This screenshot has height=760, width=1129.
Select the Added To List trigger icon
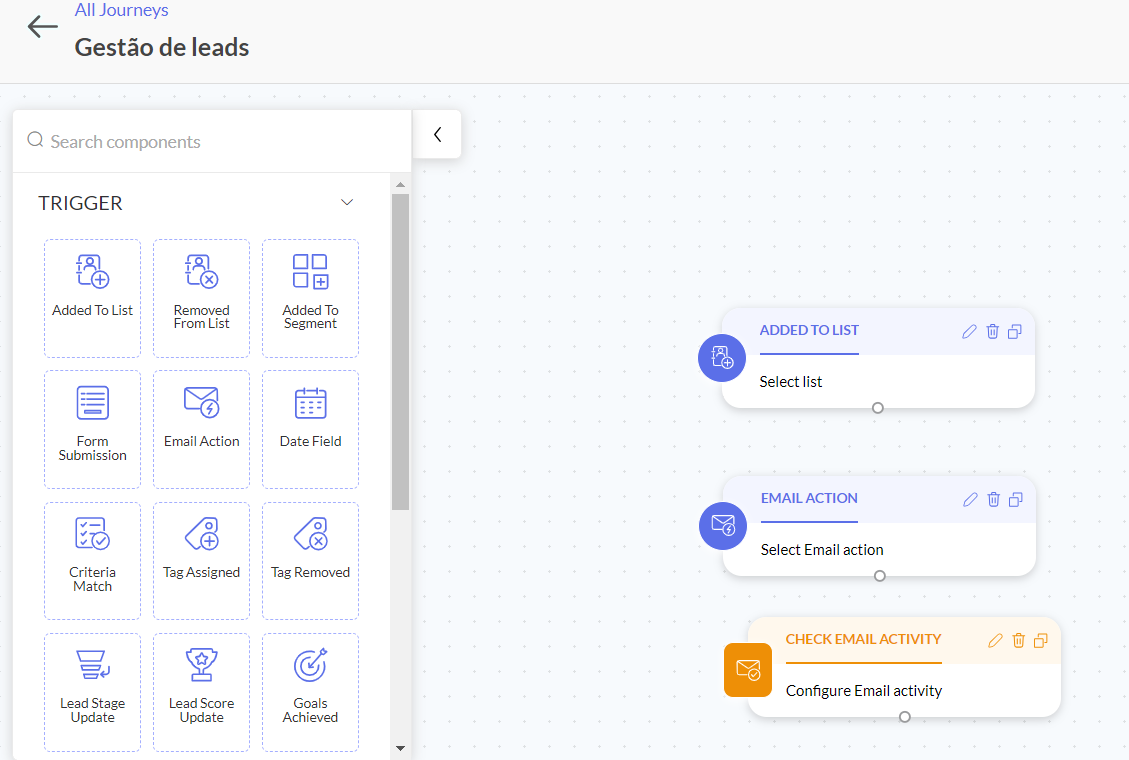point(92,272)
